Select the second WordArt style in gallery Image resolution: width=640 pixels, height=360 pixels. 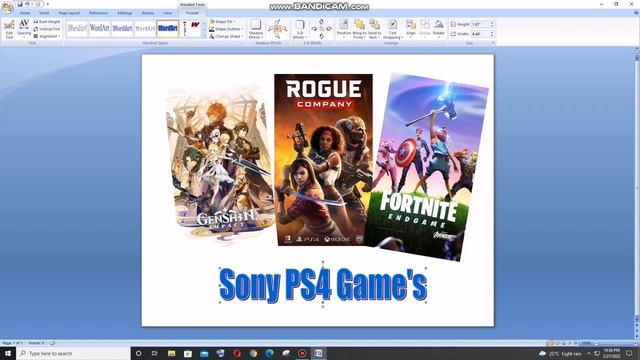(x=100, y=28)
